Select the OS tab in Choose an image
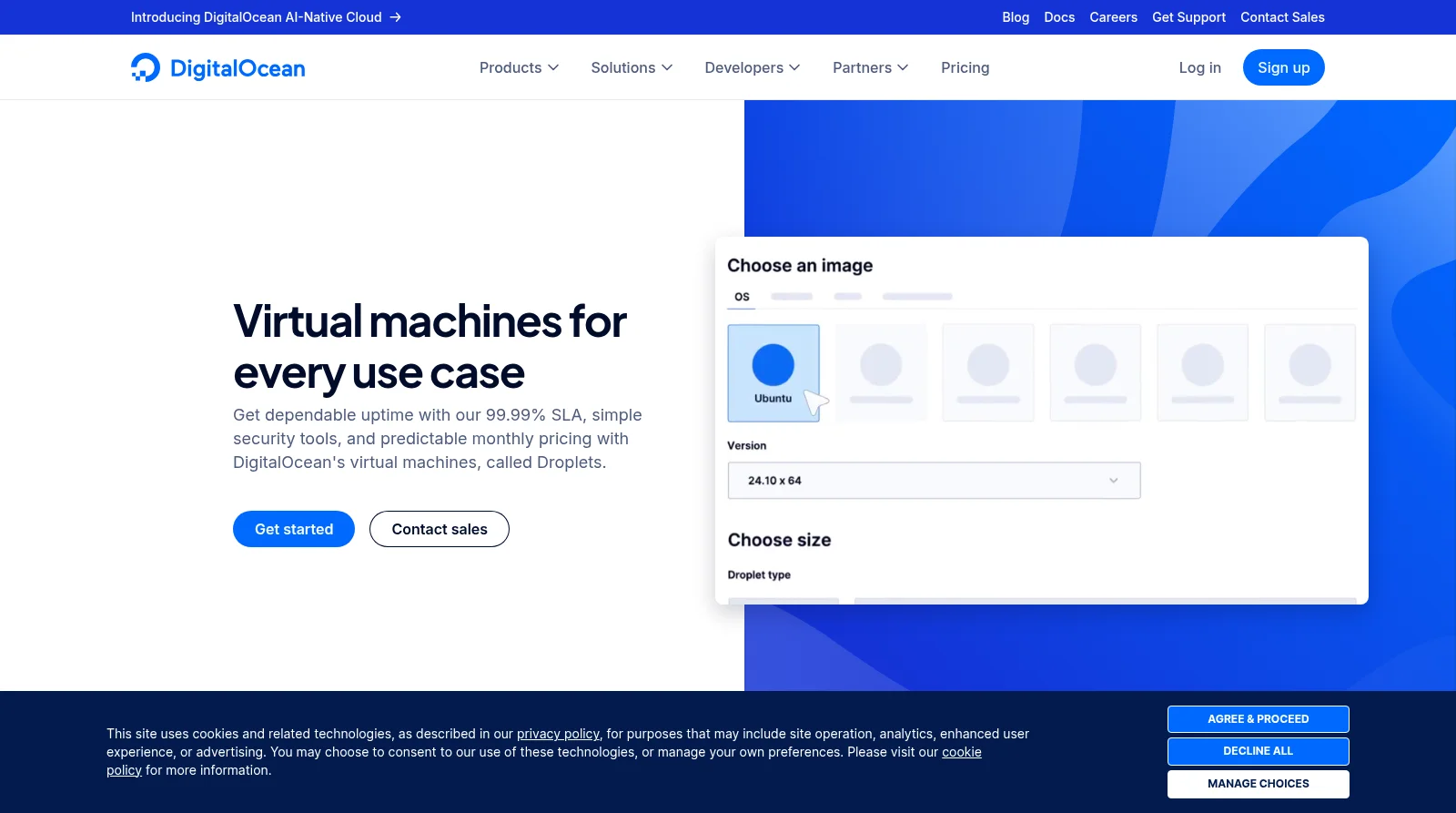The image size is (1456, 813). click(x=742, y=297)
